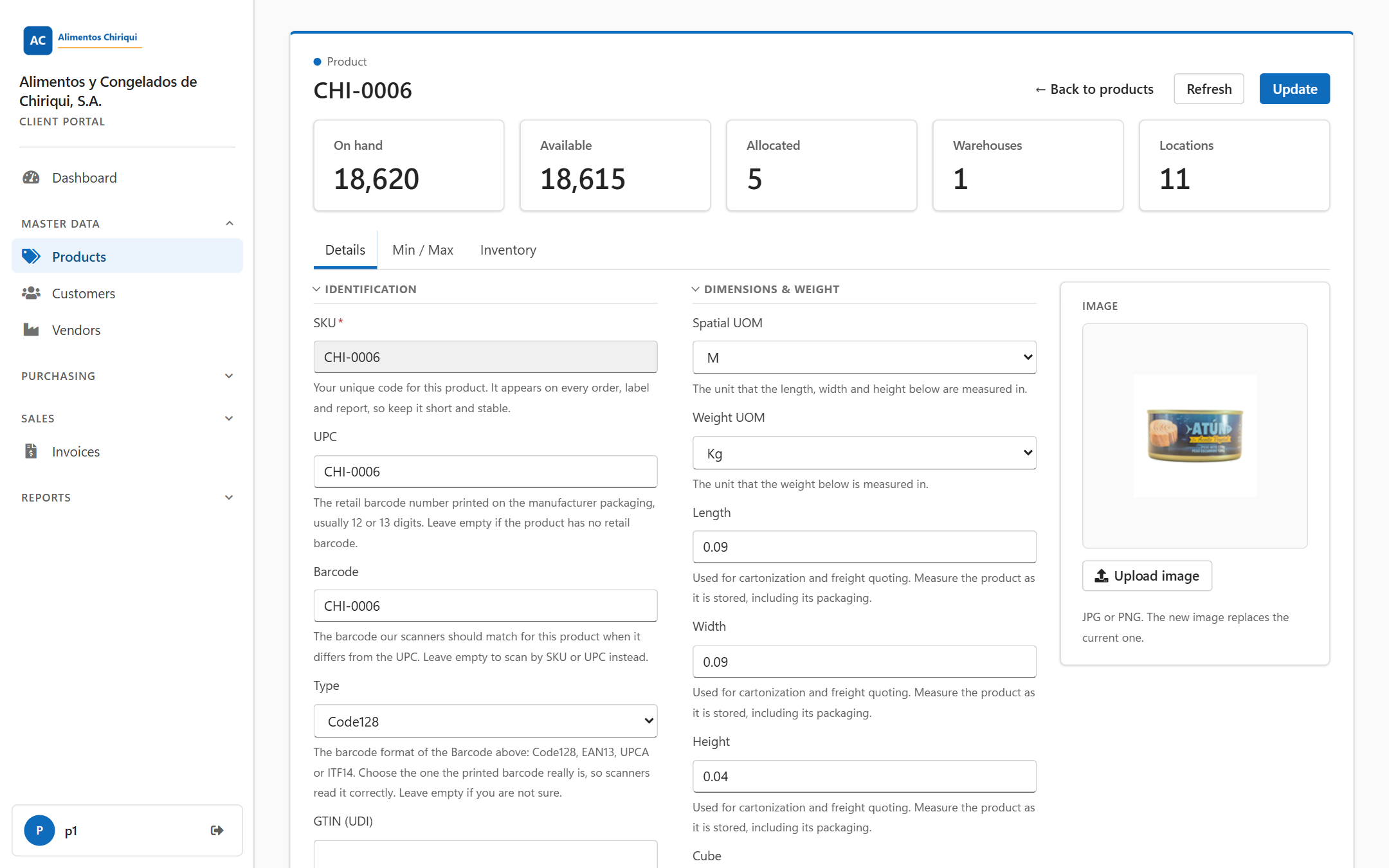The width and height of the screenshot is (1389, 868).
Task: Click the Locations 11 card
Action: [x=1234, y=165]
